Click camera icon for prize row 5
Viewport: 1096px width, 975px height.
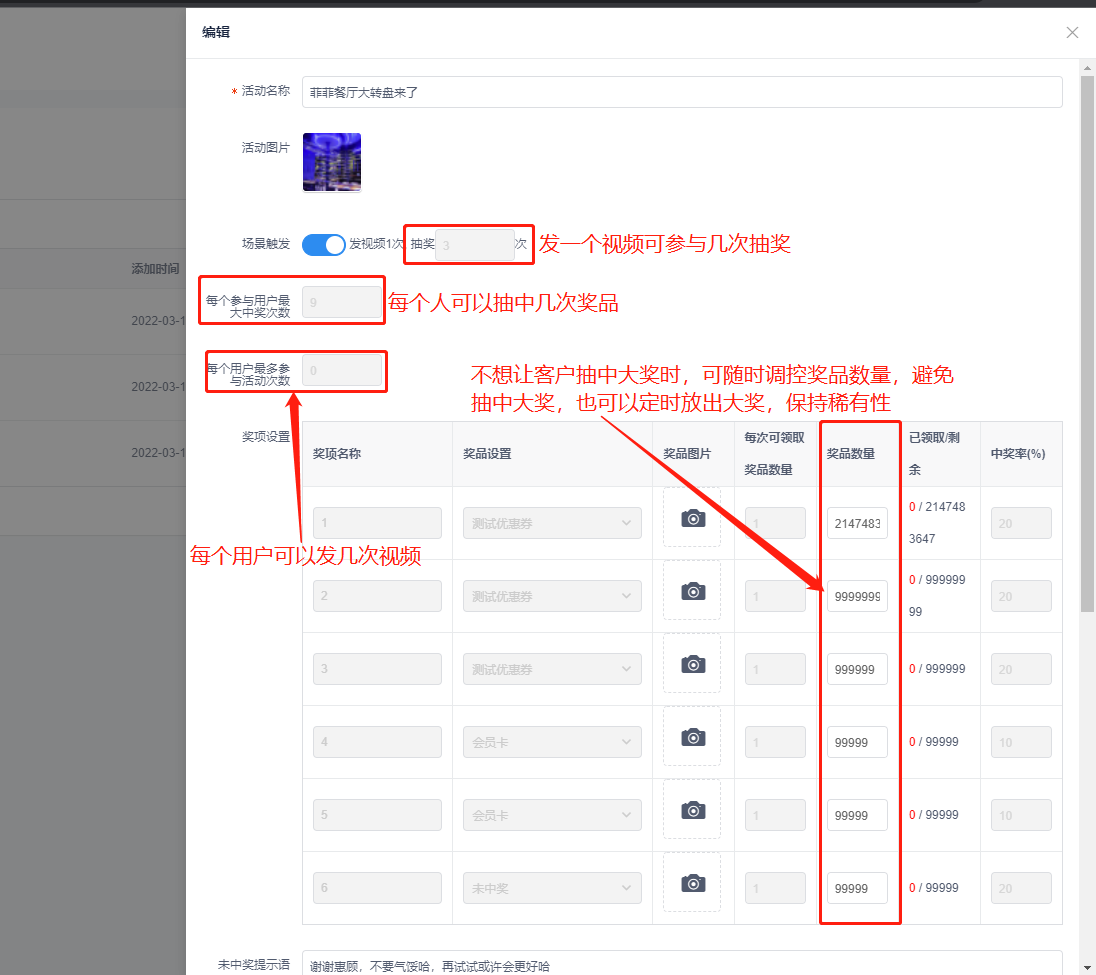(692, 810)
